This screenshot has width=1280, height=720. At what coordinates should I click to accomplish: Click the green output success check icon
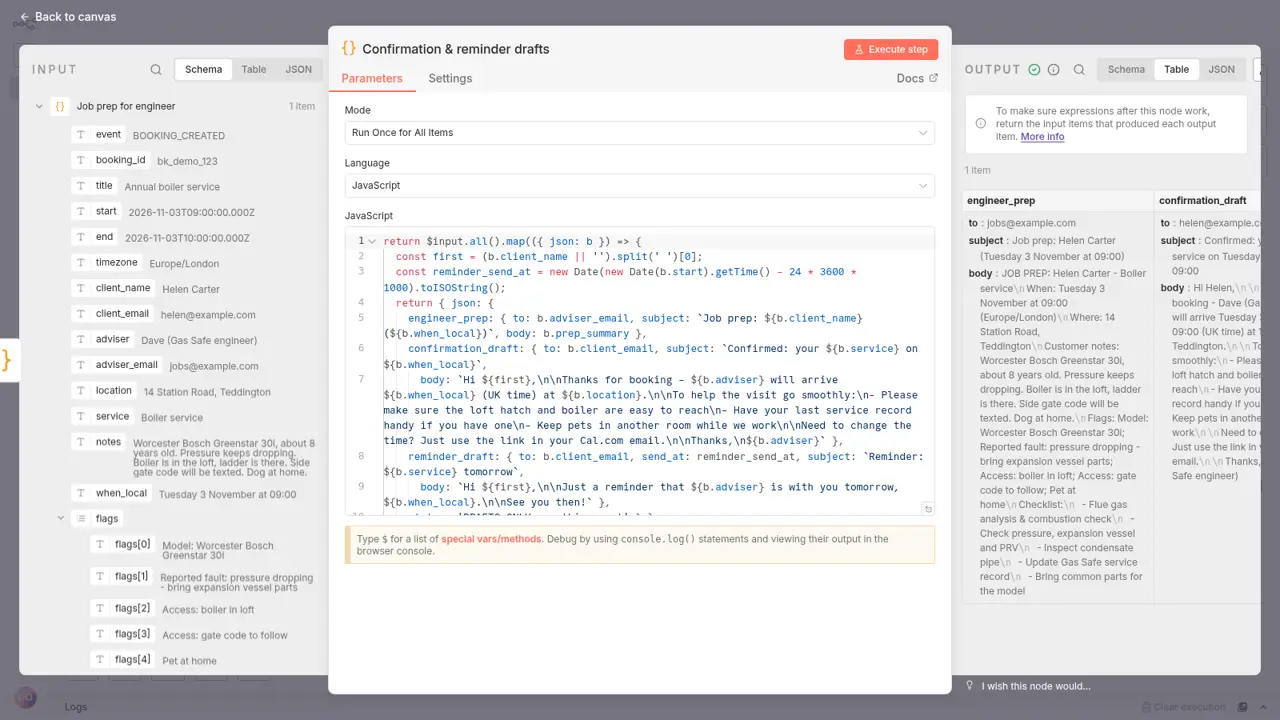pyautogui.click(x=1034, y=70)
